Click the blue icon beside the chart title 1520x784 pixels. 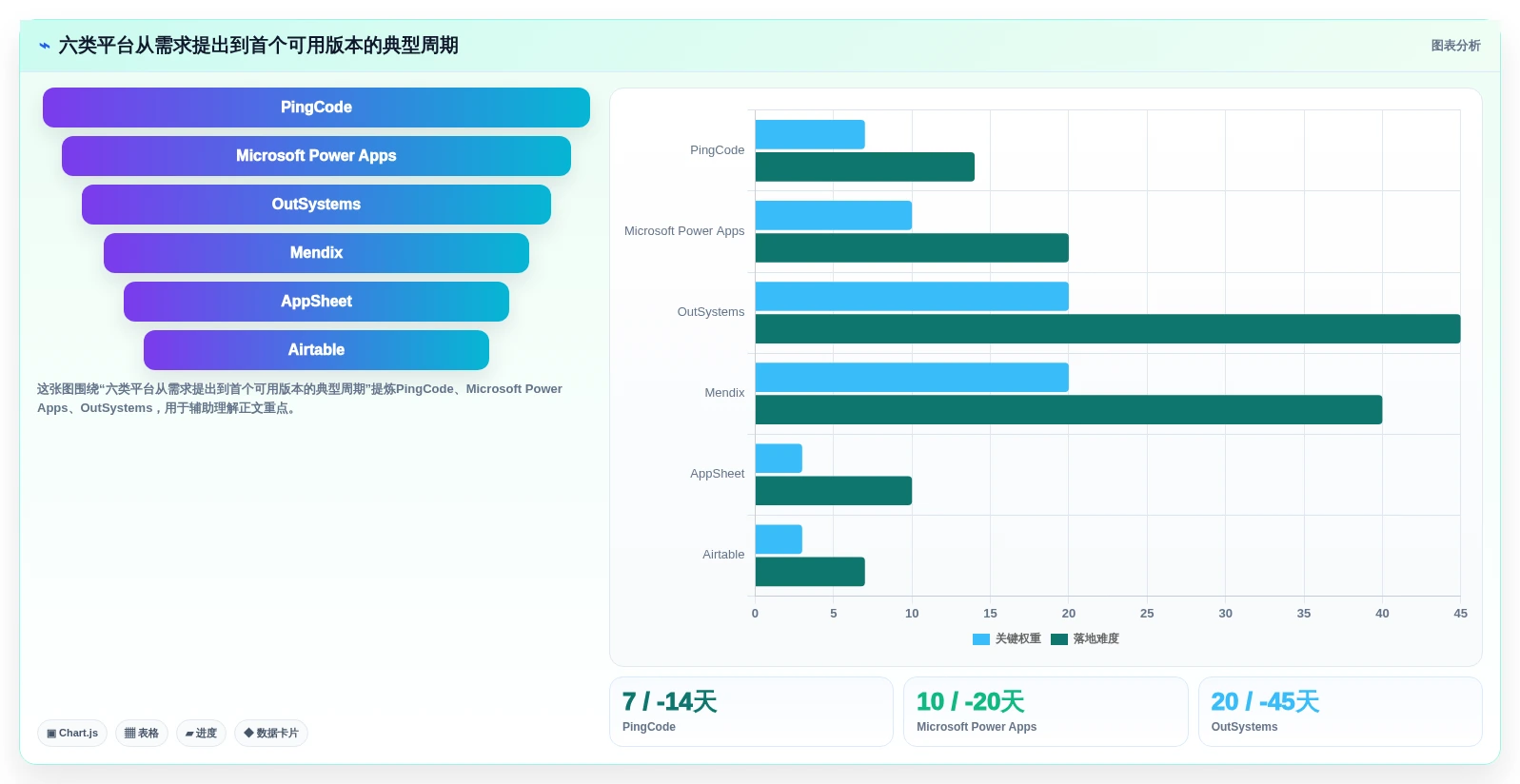click(44, 46)
